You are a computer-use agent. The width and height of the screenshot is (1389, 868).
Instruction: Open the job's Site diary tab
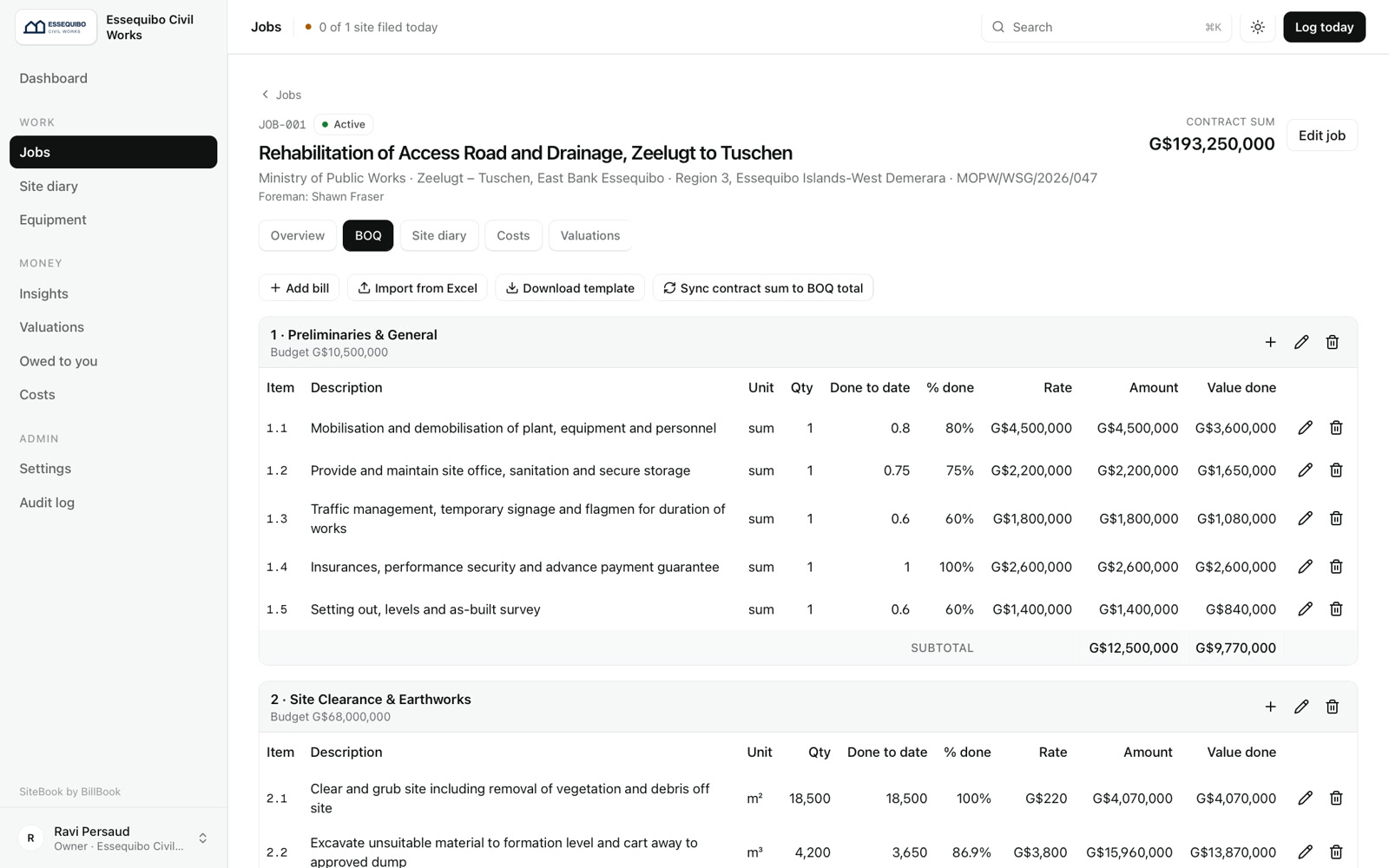[x=439, y=235]
